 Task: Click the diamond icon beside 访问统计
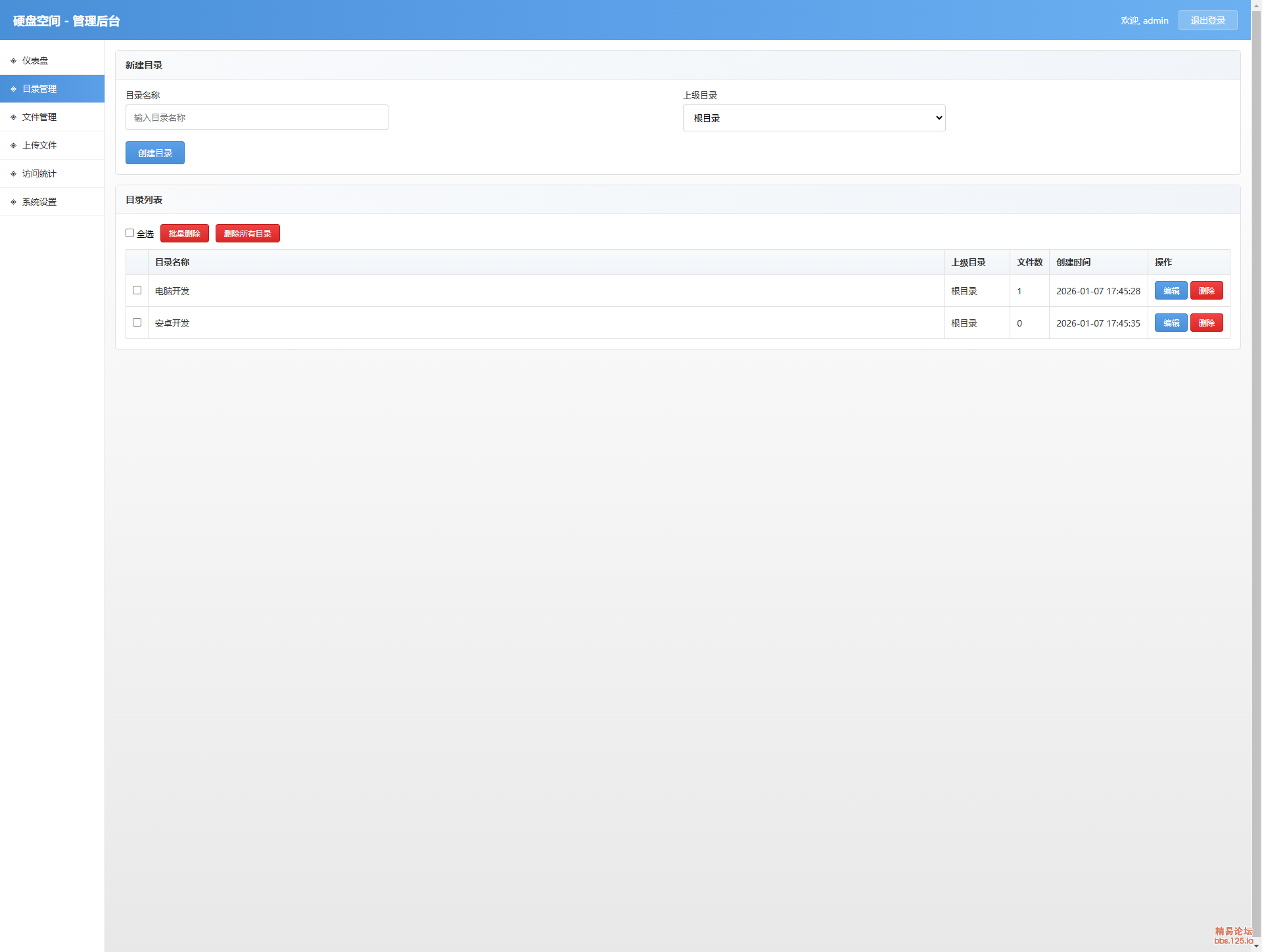click(x=13, y=173)
